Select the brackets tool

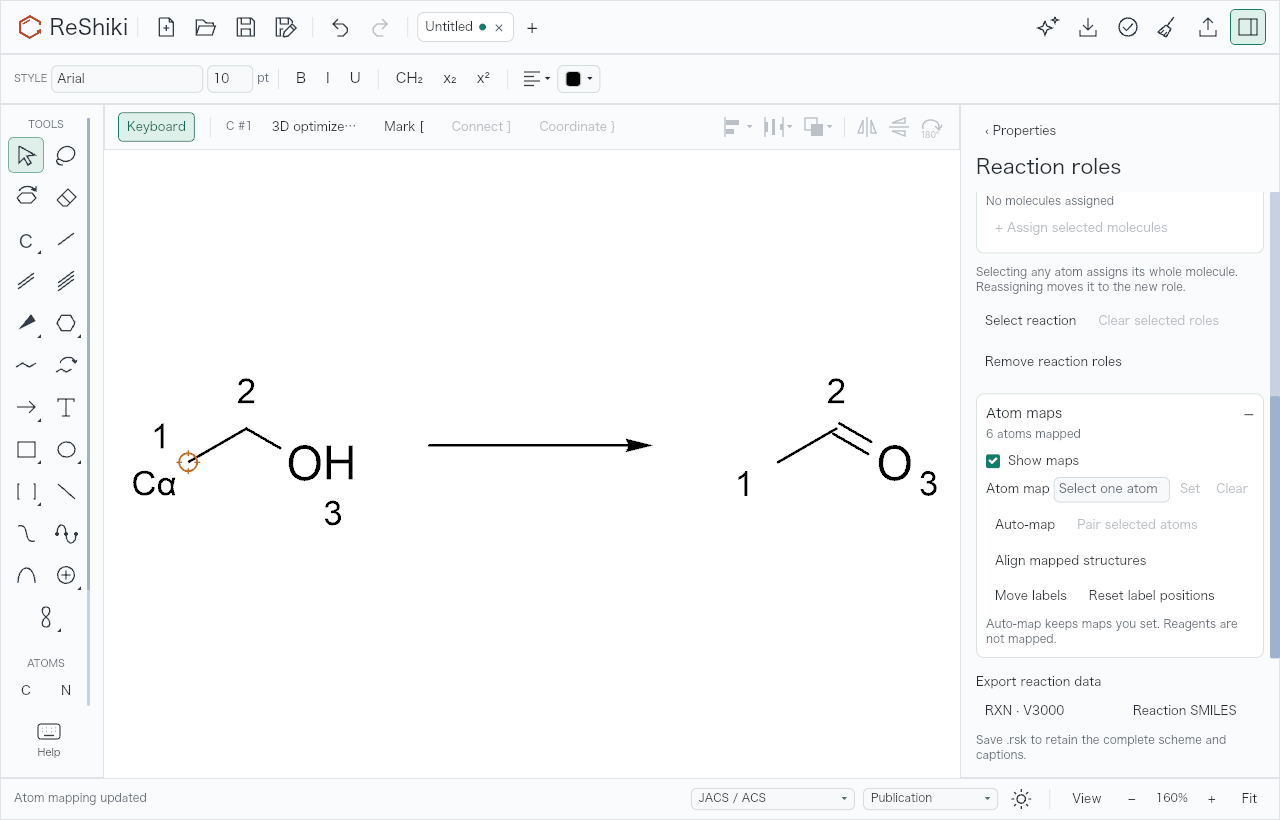click(26, 491)
